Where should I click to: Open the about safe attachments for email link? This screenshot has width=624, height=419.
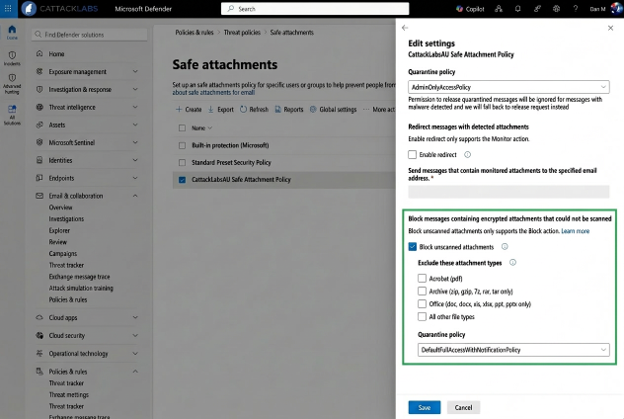click(x=214, y=93)
